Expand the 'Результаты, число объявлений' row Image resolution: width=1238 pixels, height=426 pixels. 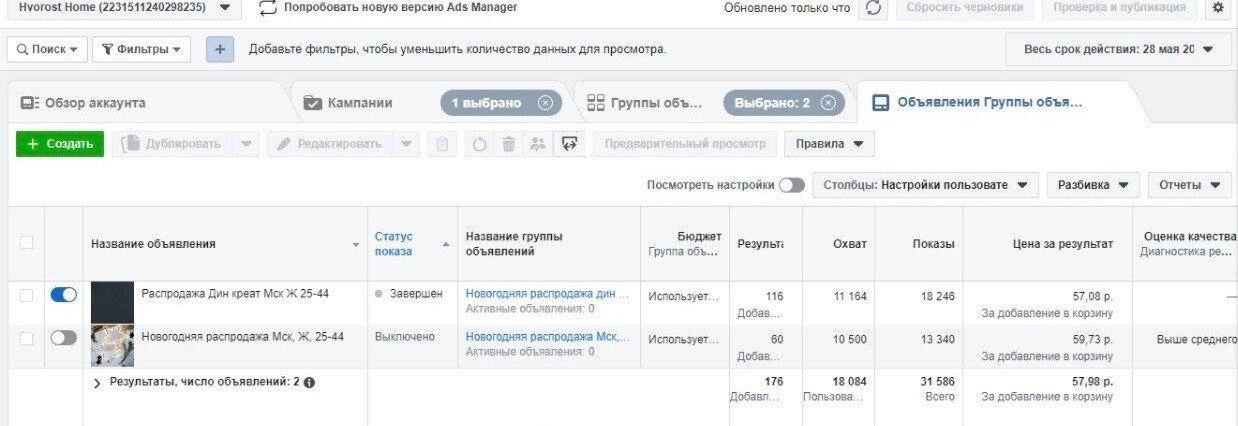click(97, 382)
